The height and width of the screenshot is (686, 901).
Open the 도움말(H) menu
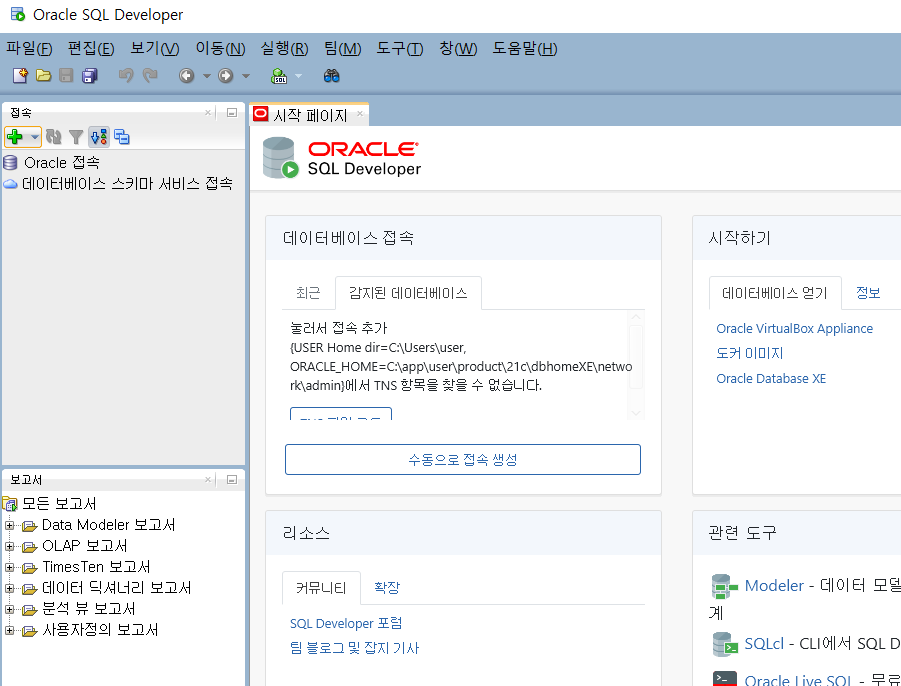coord(525,48)
